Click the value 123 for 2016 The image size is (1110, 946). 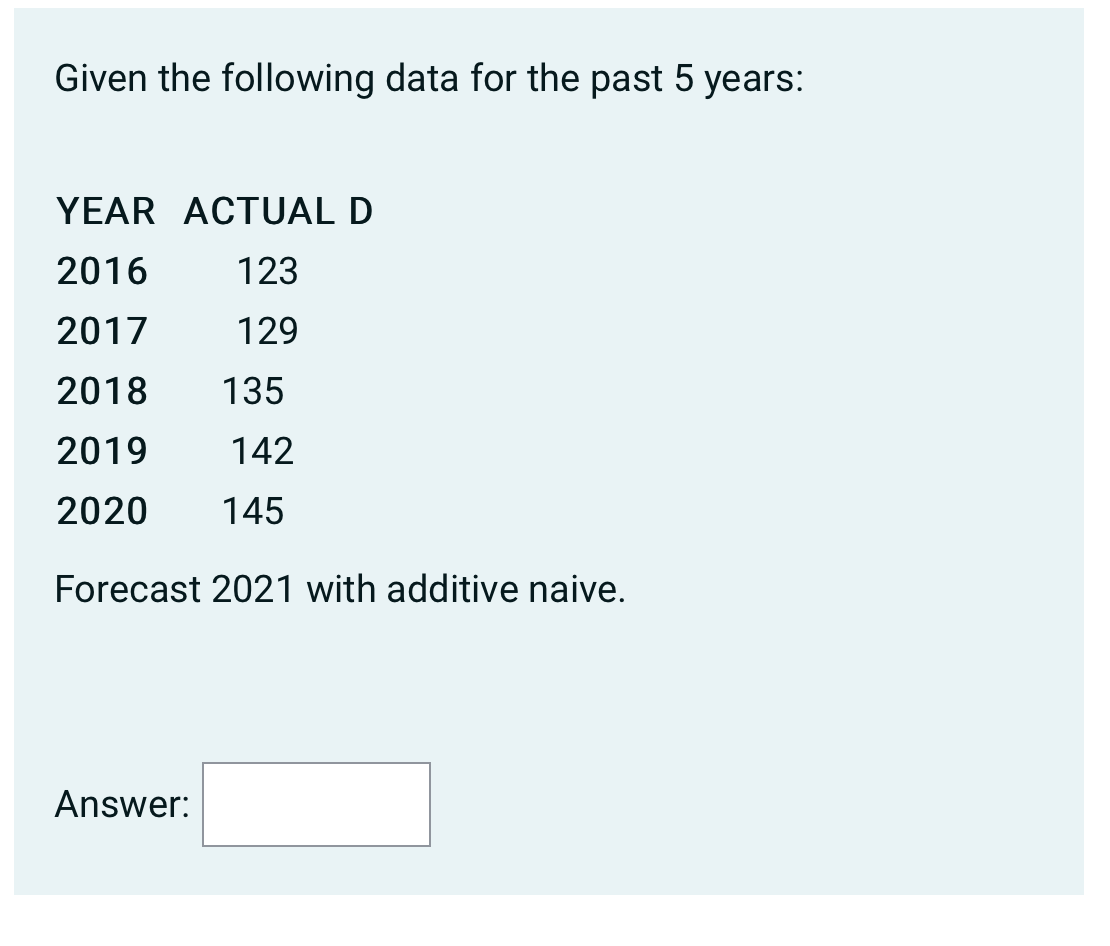pyautogui.click(x=267, y=271)
